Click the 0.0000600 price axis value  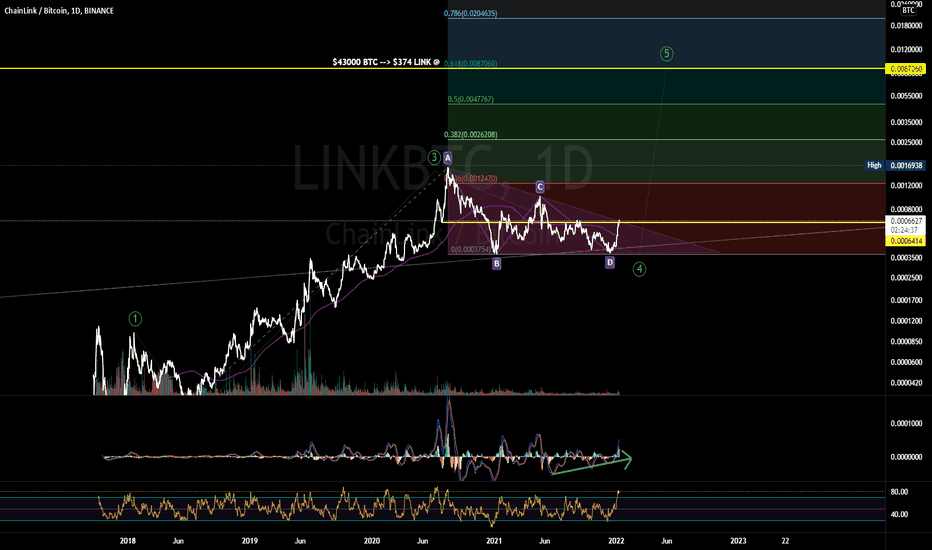coord(906,362)
